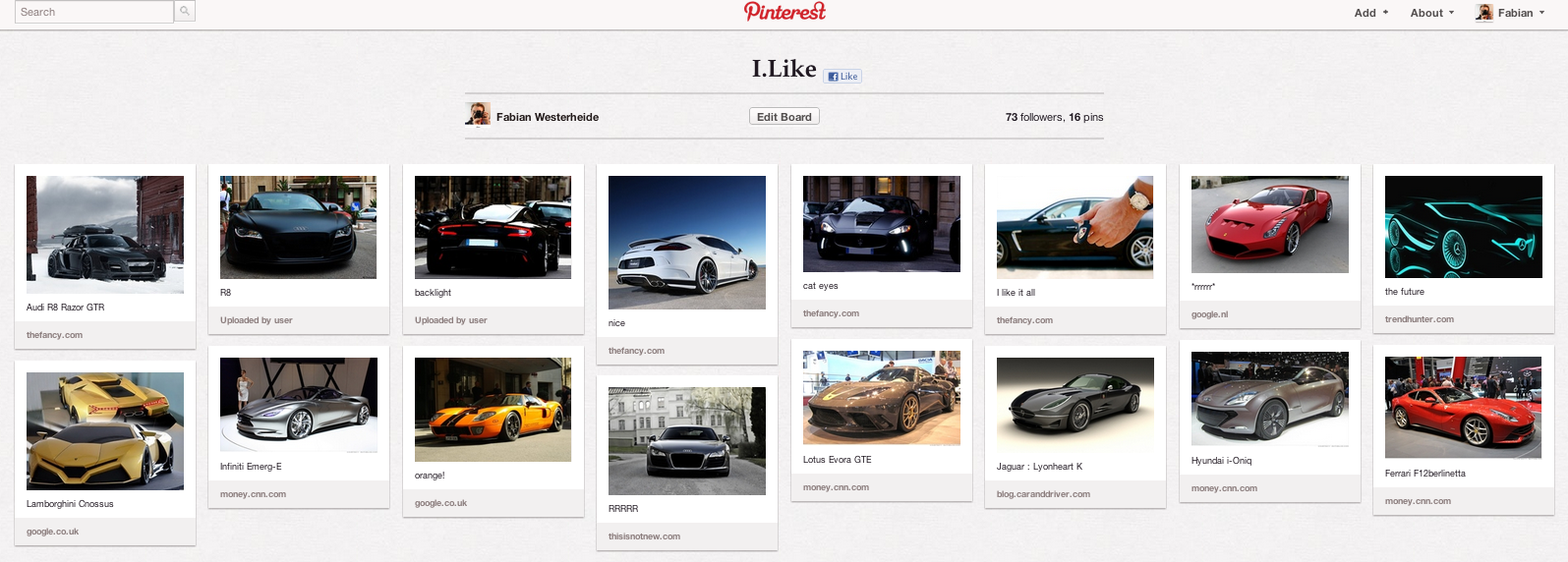The width and height of the screenshot is (1568, 562).
Task: Visit thefancy.com source under 'nice' pin
Action: 636,351
